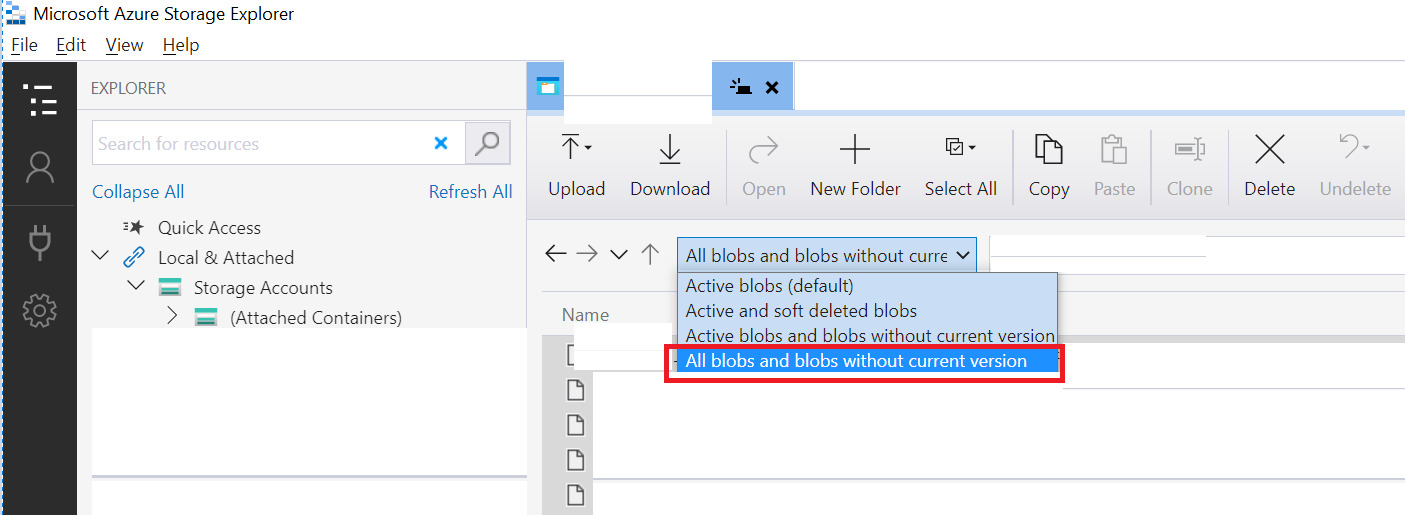
Task: Navigate back with the left arrow
Action: 556,254
